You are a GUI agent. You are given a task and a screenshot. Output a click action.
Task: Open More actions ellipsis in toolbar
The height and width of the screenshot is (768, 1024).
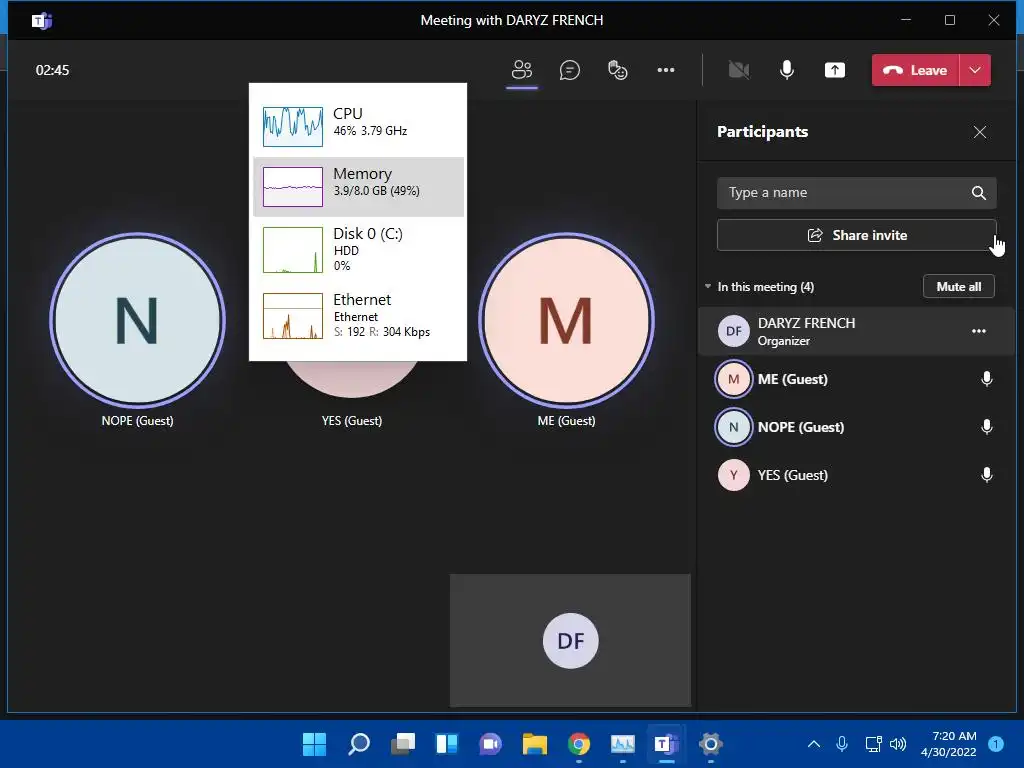click(665, 70)
